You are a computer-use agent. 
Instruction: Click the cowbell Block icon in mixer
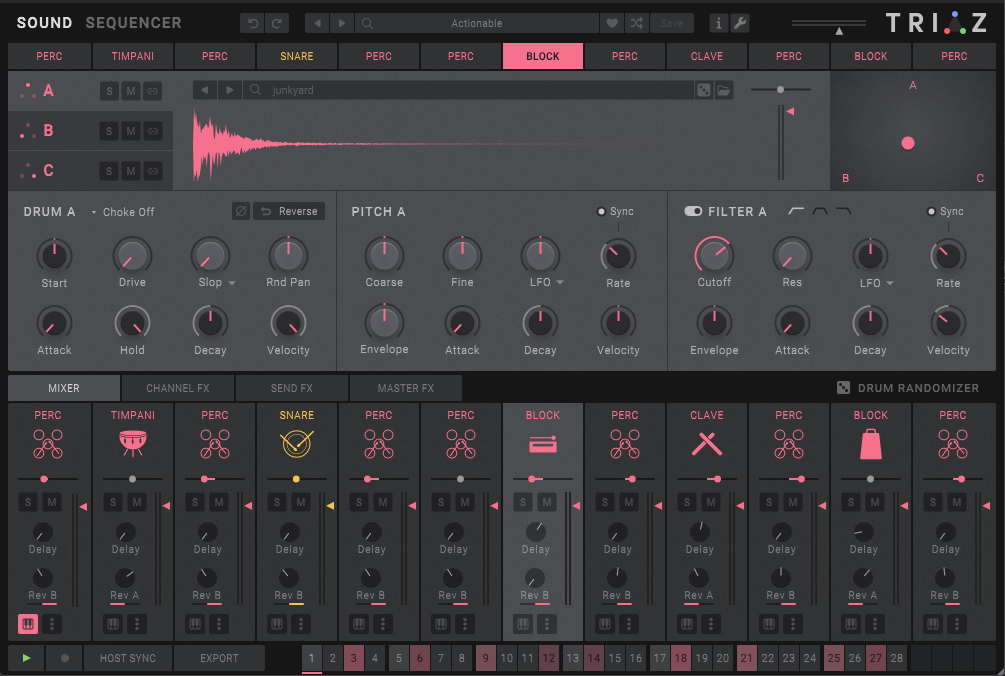pos(870,444)
